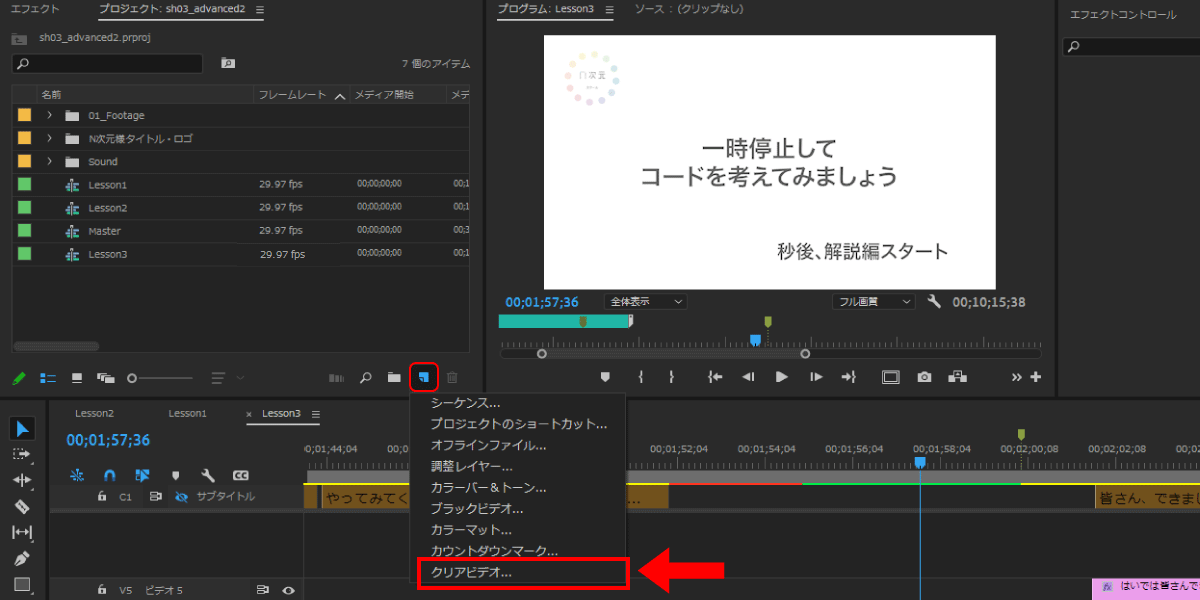Click Mark In bracket button
The height and width of the screenshot is (600, 1200).
click(x=640, y=377)
